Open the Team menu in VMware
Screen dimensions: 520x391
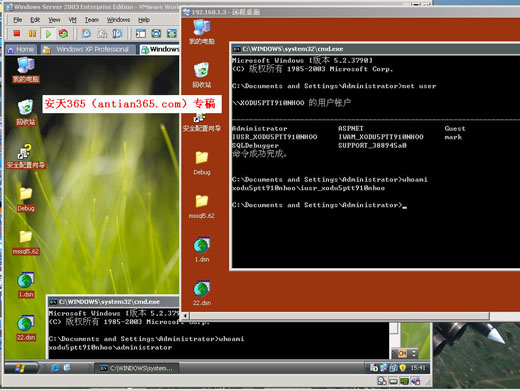[92, 20]
